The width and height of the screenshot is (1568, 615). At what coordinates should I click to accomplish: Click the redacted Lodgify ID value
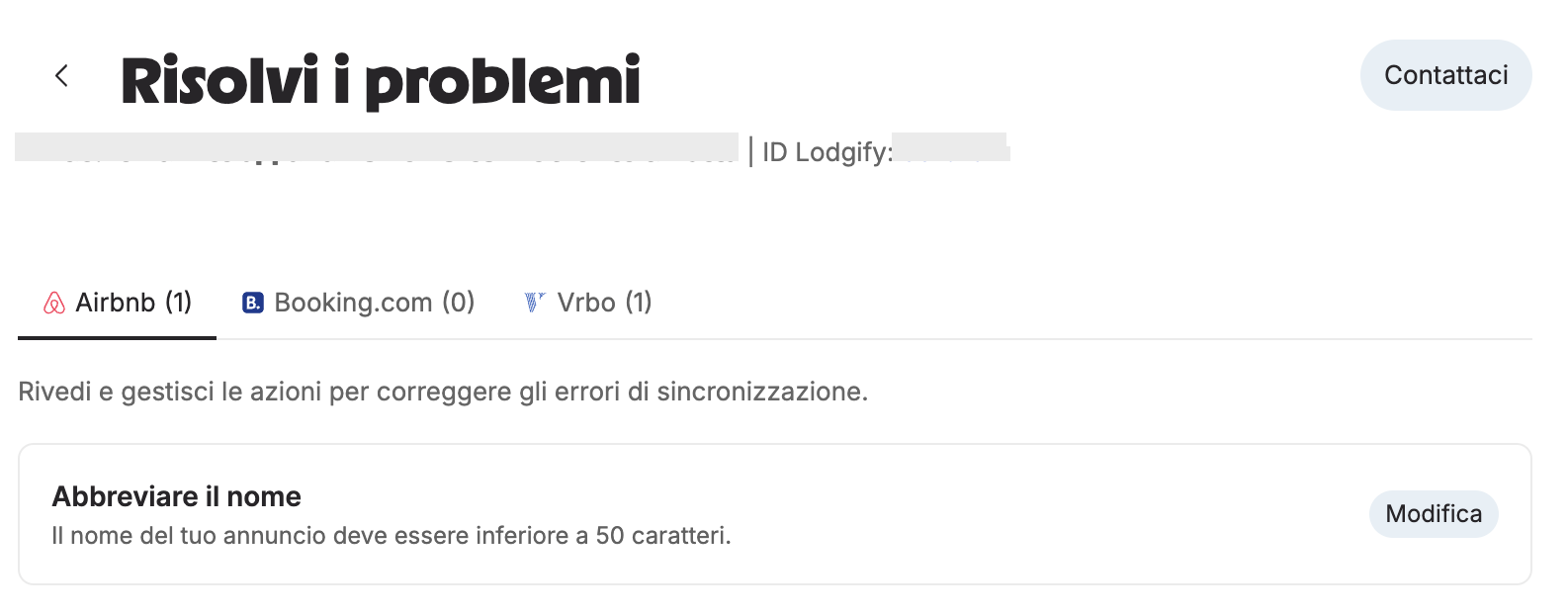(x=950, y=146)
